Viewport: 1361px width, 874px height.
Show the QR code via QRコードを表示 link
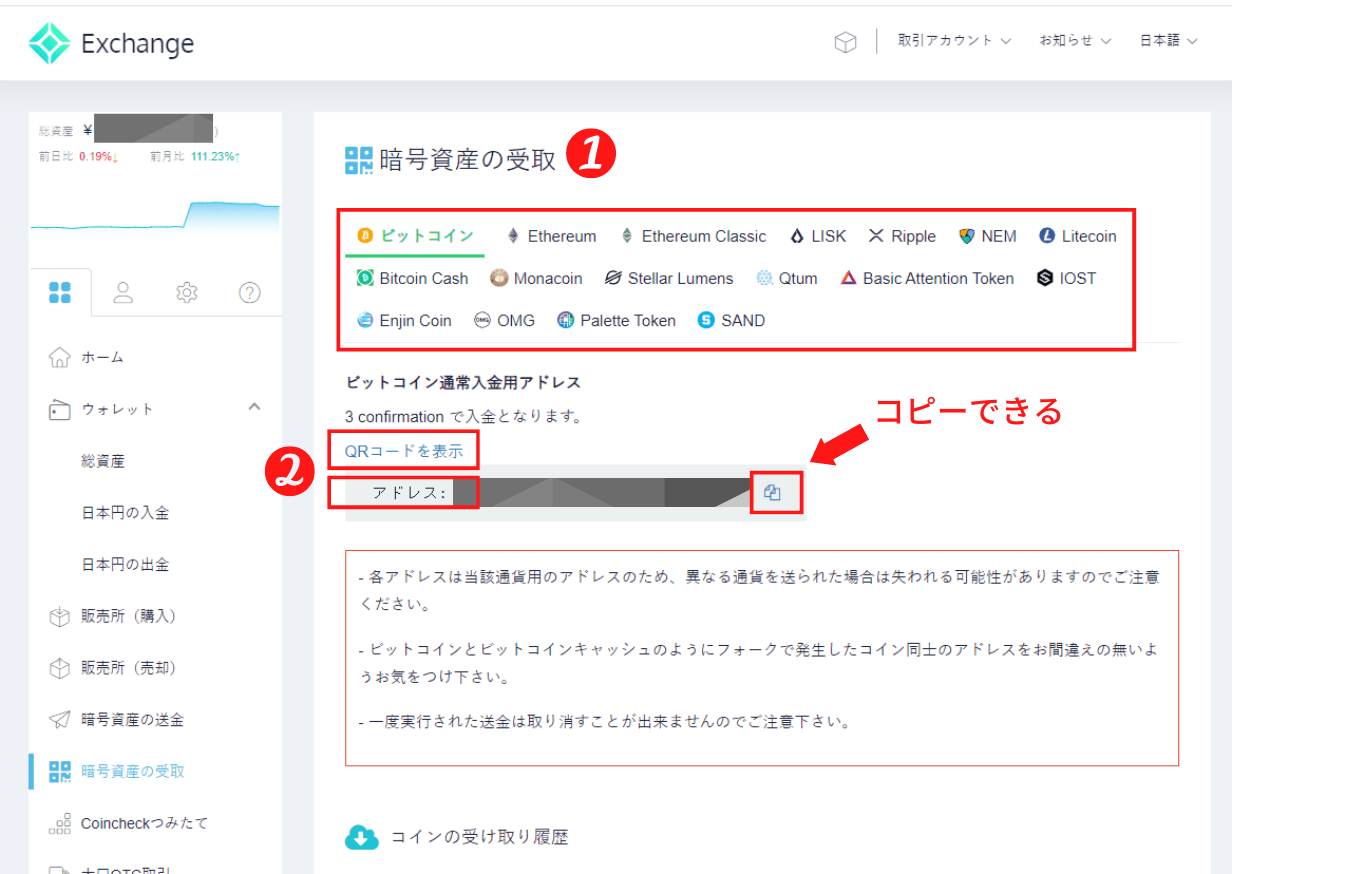(x=404, y=451)
